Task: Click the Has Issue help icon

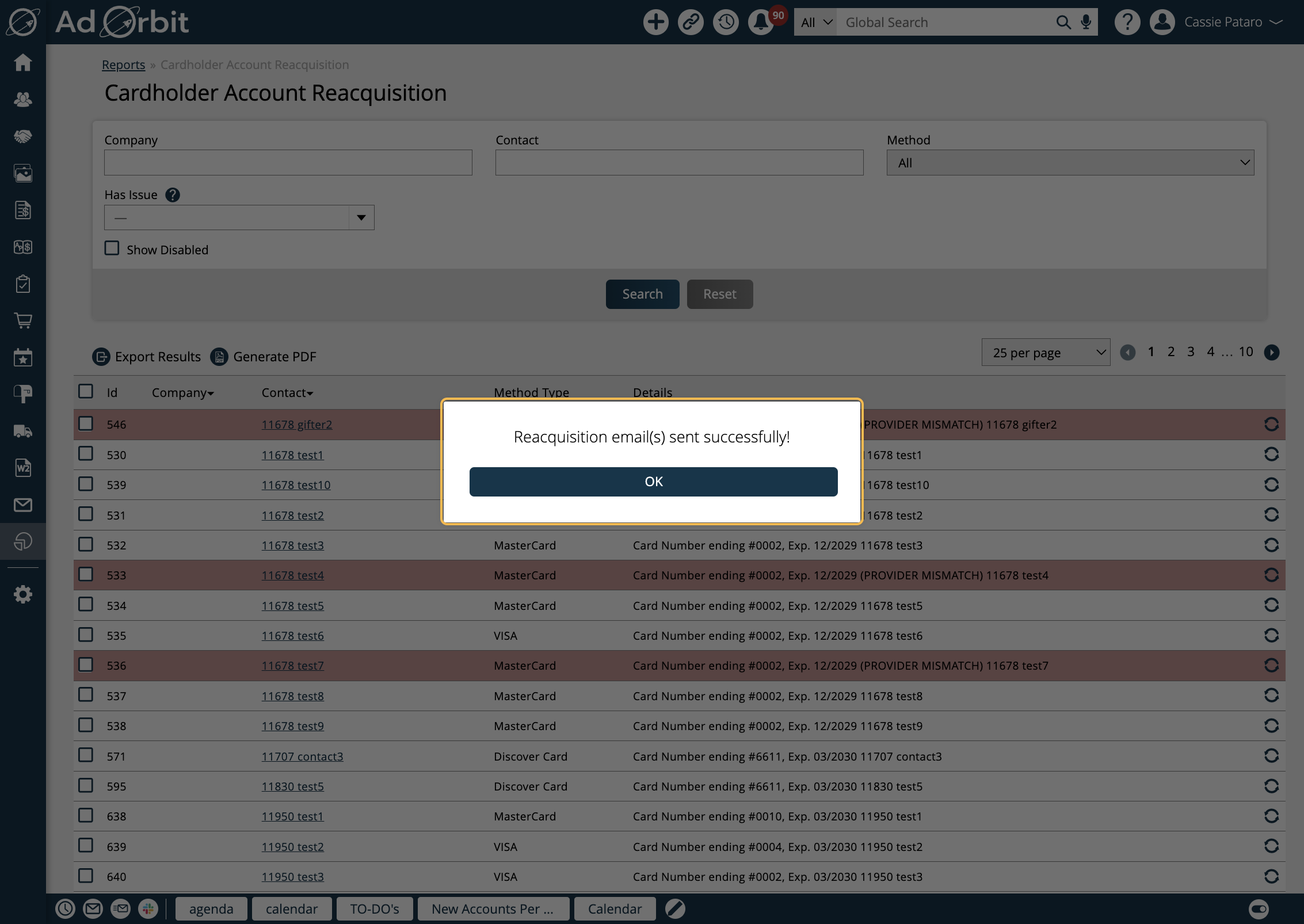Action: [x=173, y=195]
